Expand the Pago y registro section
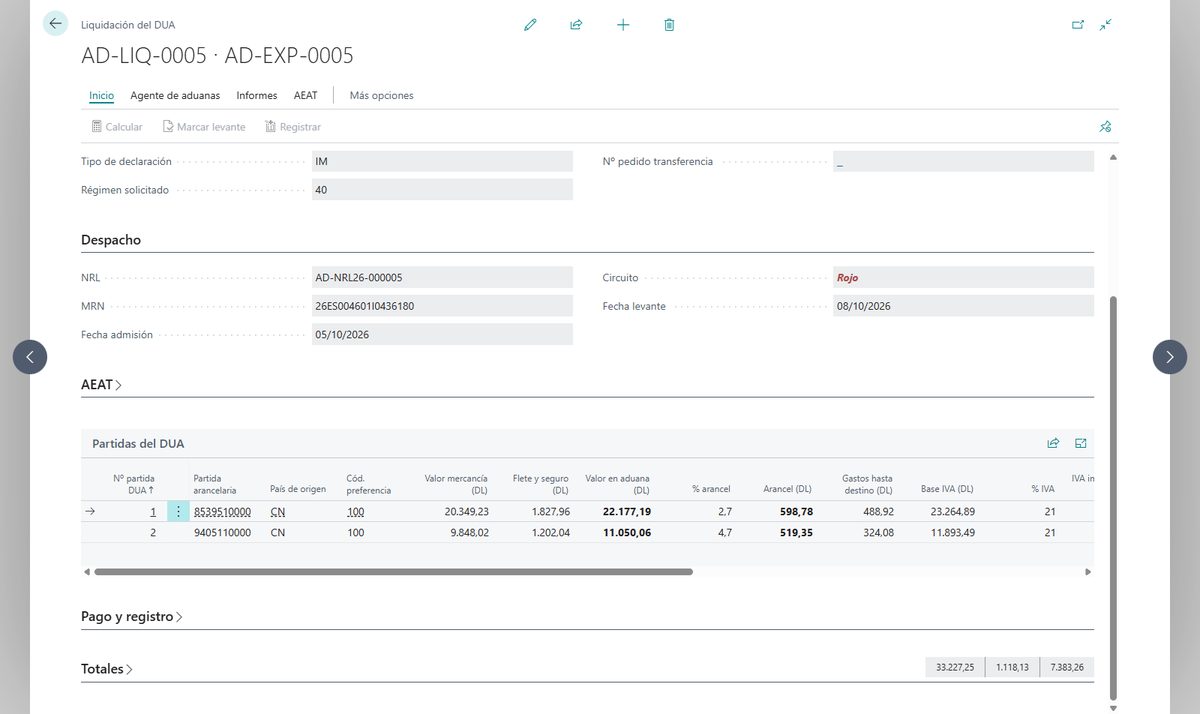Screen dimensions: 1200x714 pos(132,617)
